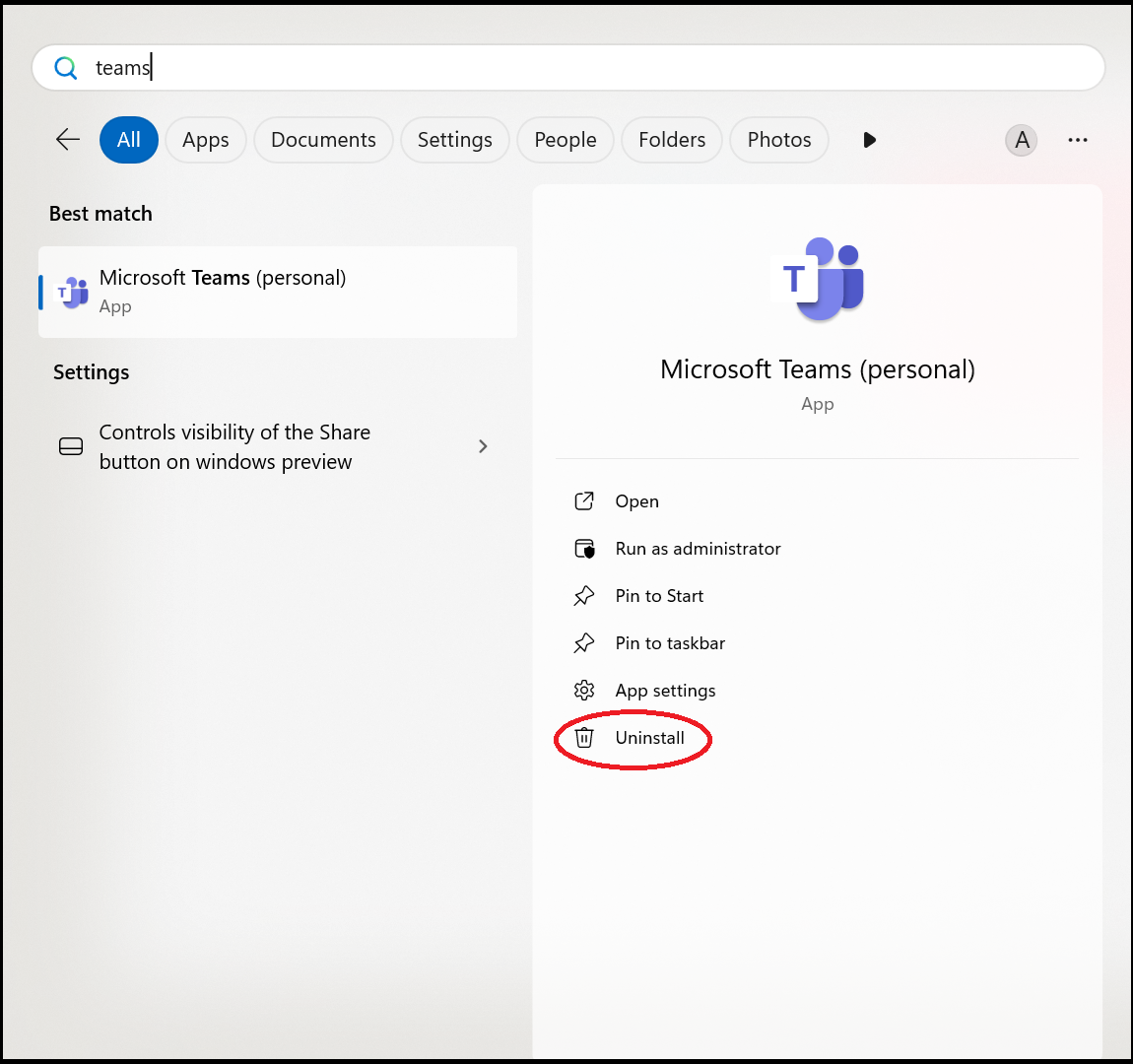Open Microsoft Teams from the Open action

(636, 501)
